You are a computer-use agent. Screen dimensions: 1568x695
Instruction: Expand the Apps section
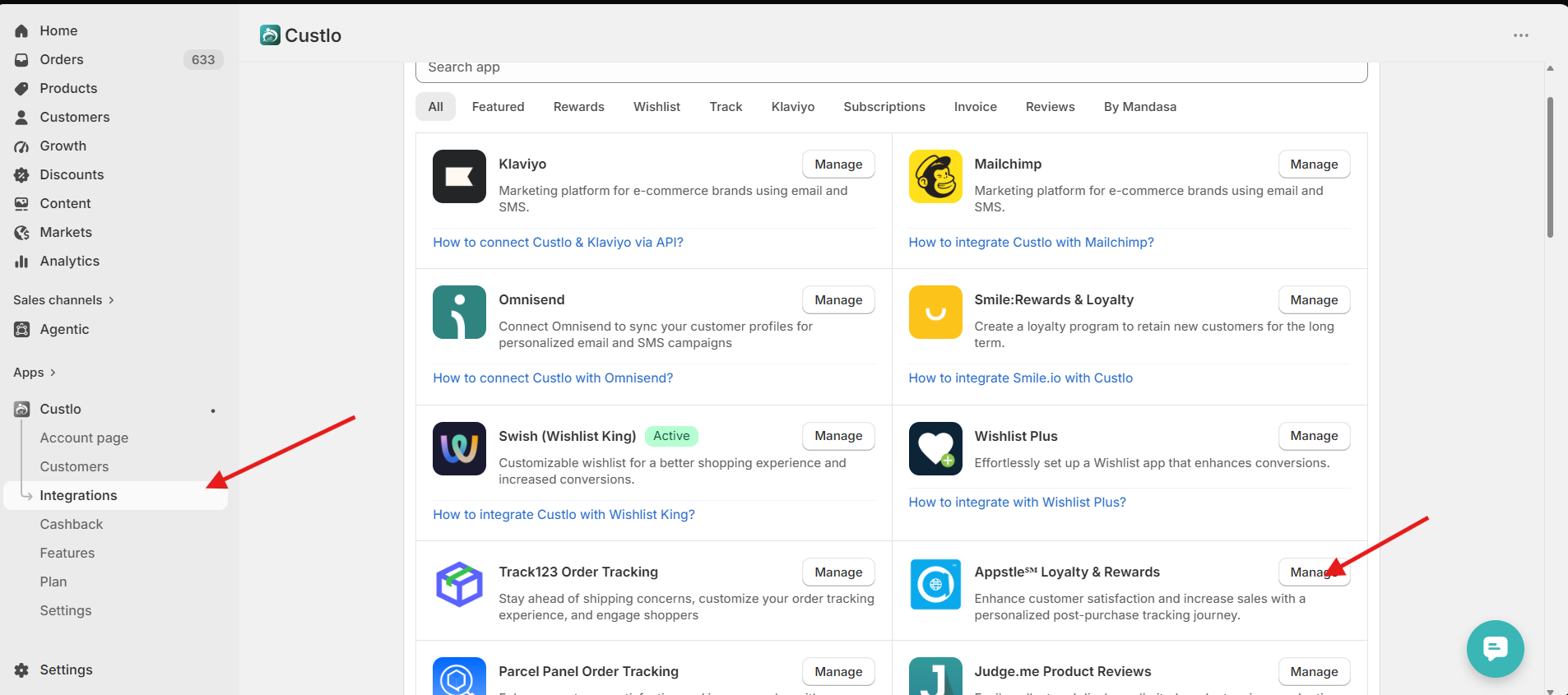35,373
